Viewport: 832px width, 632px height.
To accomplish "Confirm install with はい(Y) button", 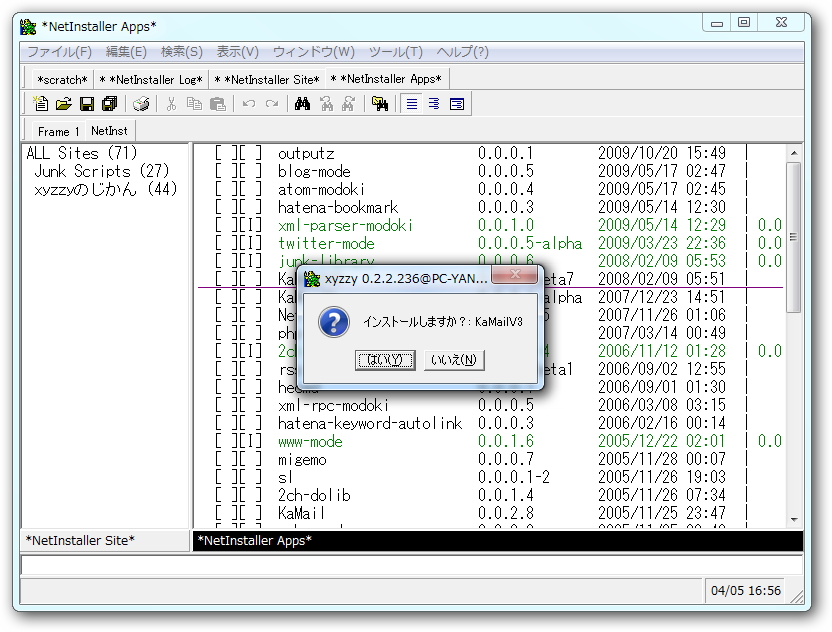I will [385, 360].
